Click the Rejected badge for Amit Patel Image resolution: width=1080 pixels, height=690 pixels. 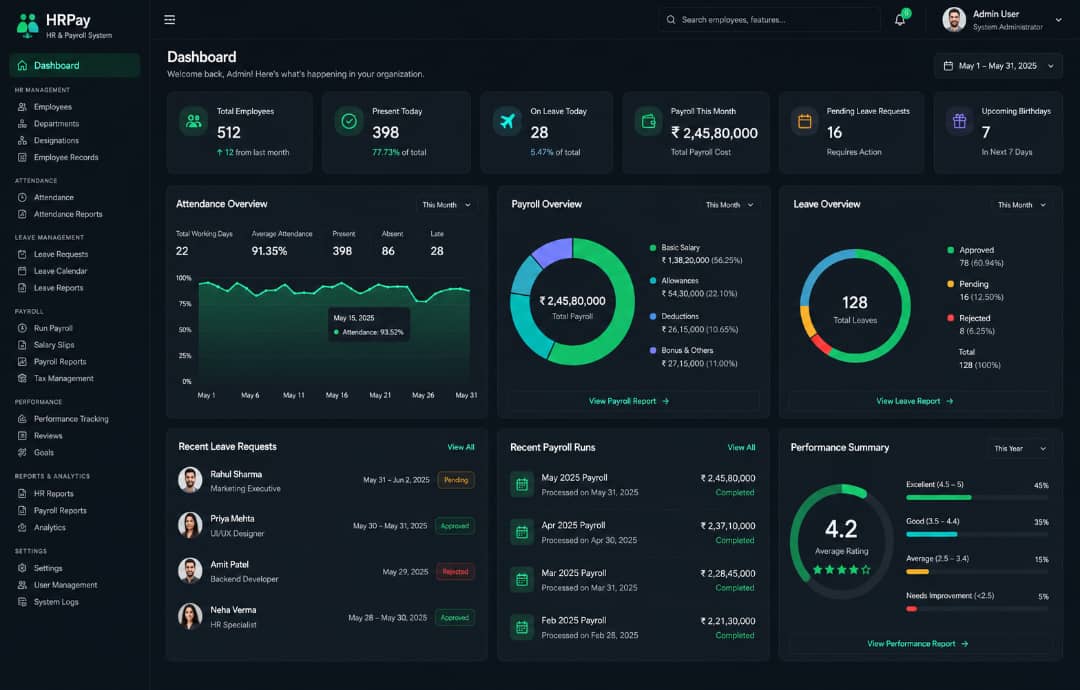455,572
